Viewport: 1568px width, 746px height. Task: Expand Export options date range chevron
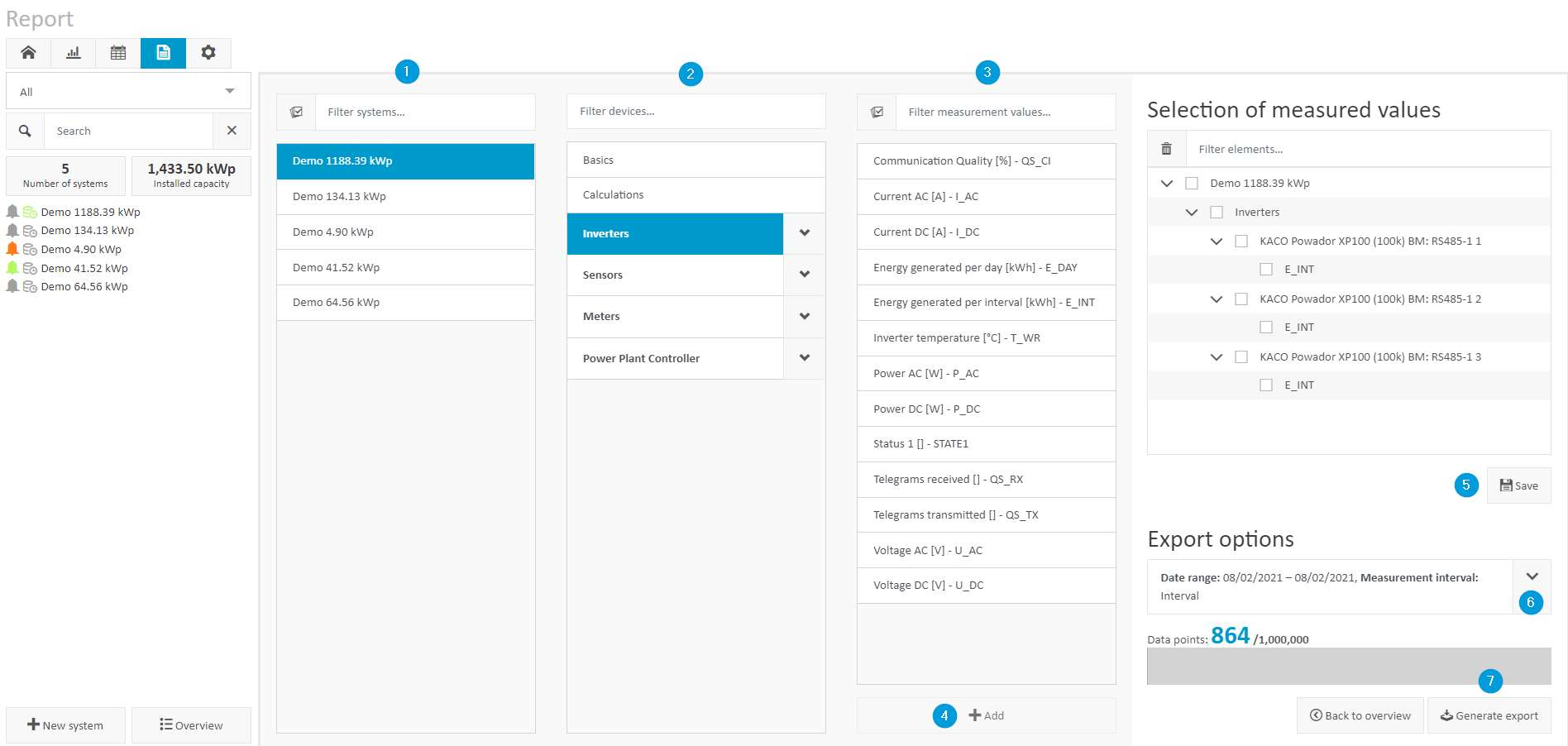pos(1532,576)
